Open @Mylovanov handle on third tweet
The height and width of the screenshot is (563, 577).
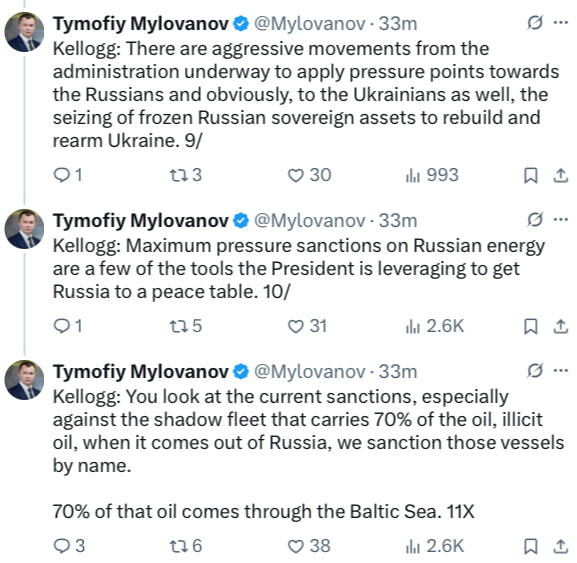click(309, 372)
